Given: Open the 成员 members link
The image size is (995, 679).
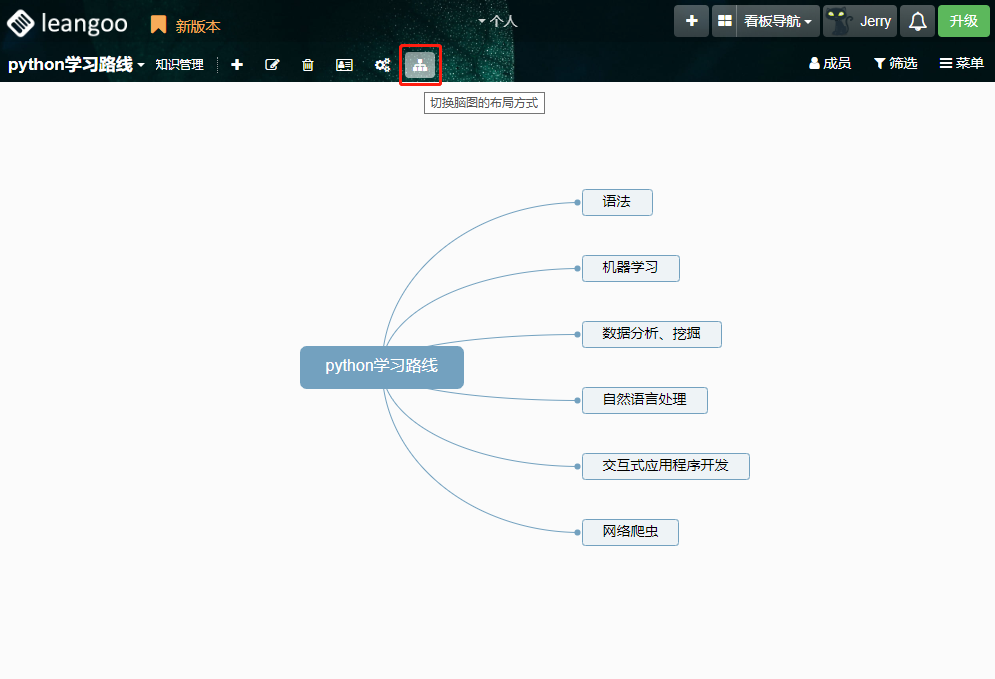Looking at the screenshot, I should click(x=829, y=64).
